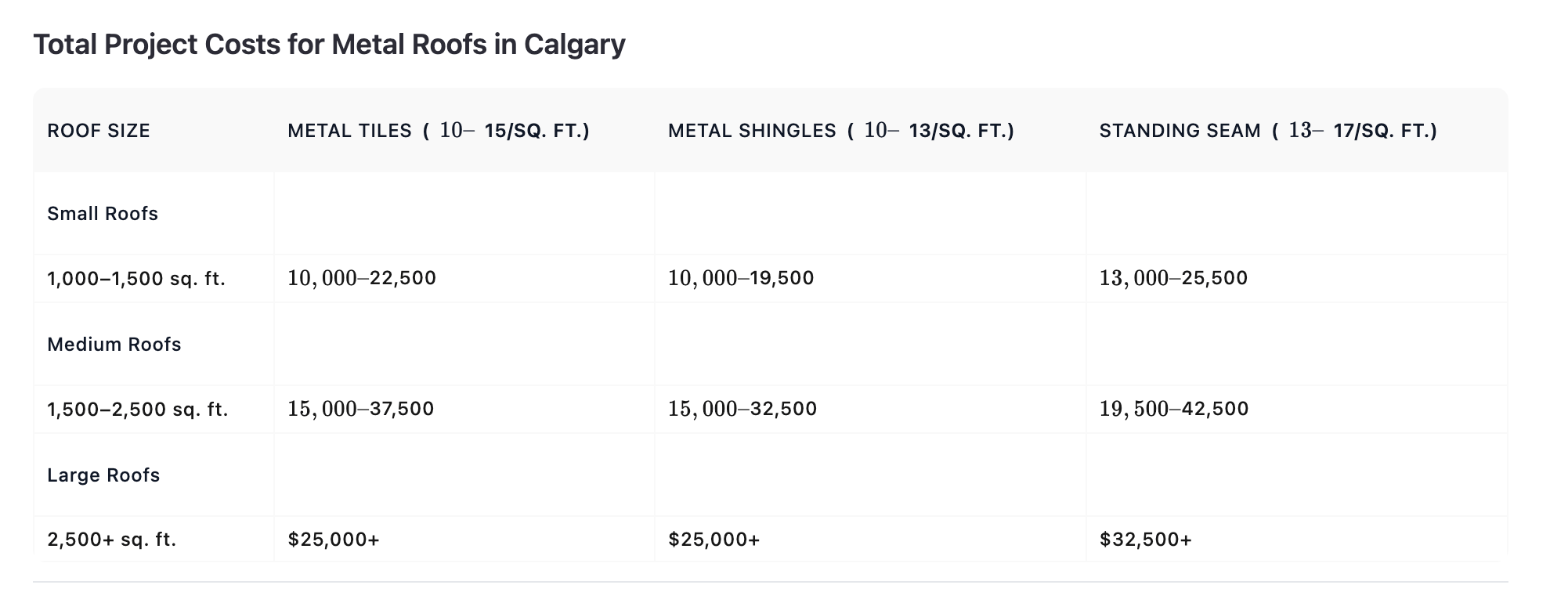Select the METAL SHINGLES column header
Screen dimensions: 1568x603
(840, 131)
